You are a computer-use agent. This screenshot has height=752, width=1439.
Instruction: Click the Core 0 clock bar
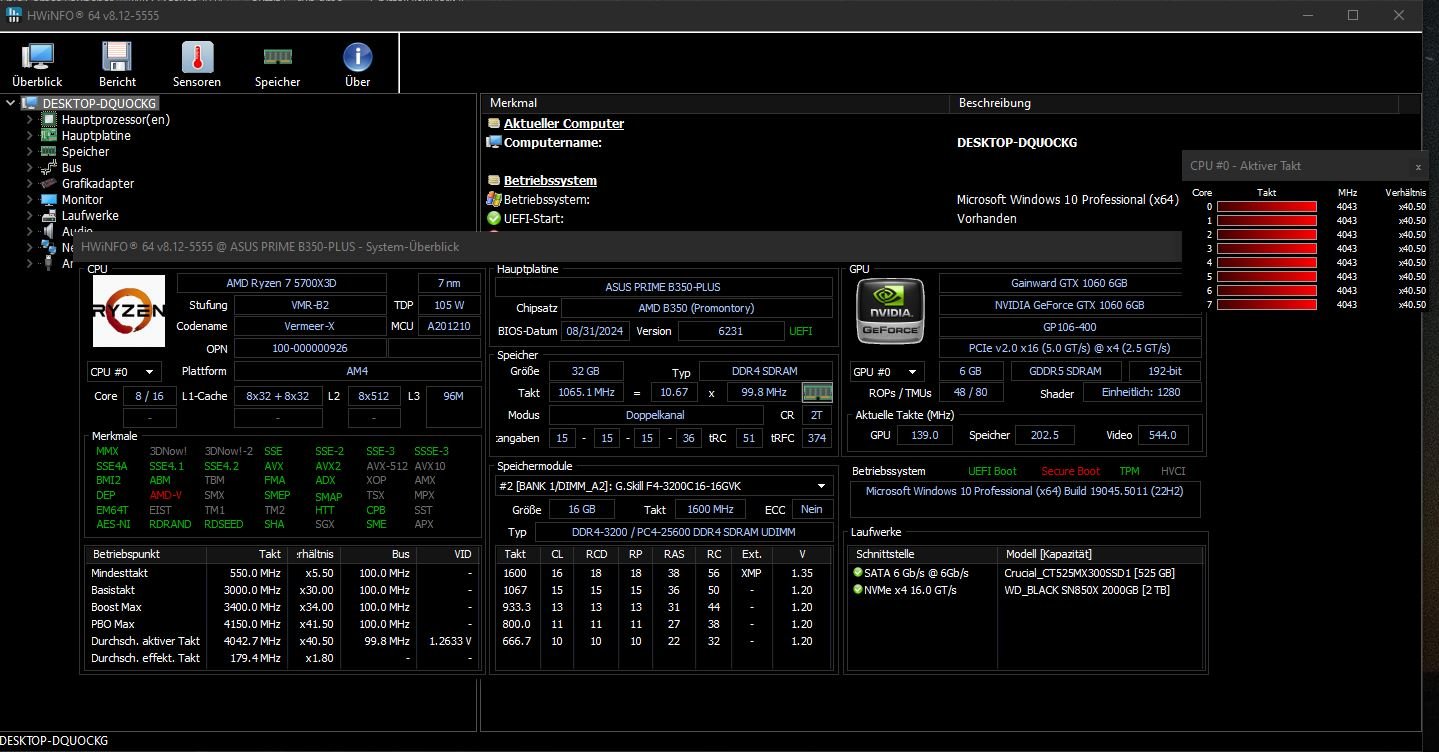pyautogui.click(x=1267, y=207)
